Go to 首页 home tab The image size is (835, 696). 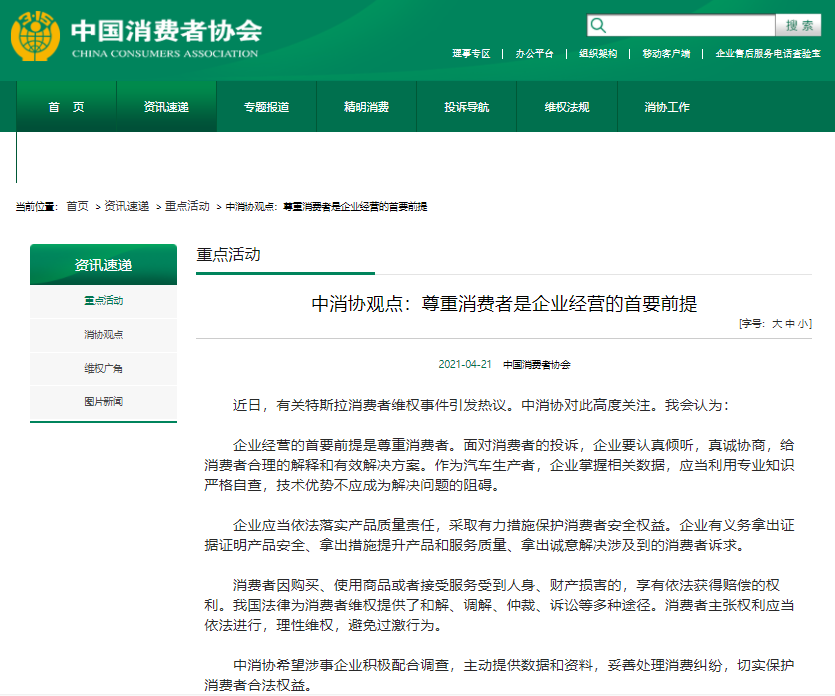pos(60,105)
